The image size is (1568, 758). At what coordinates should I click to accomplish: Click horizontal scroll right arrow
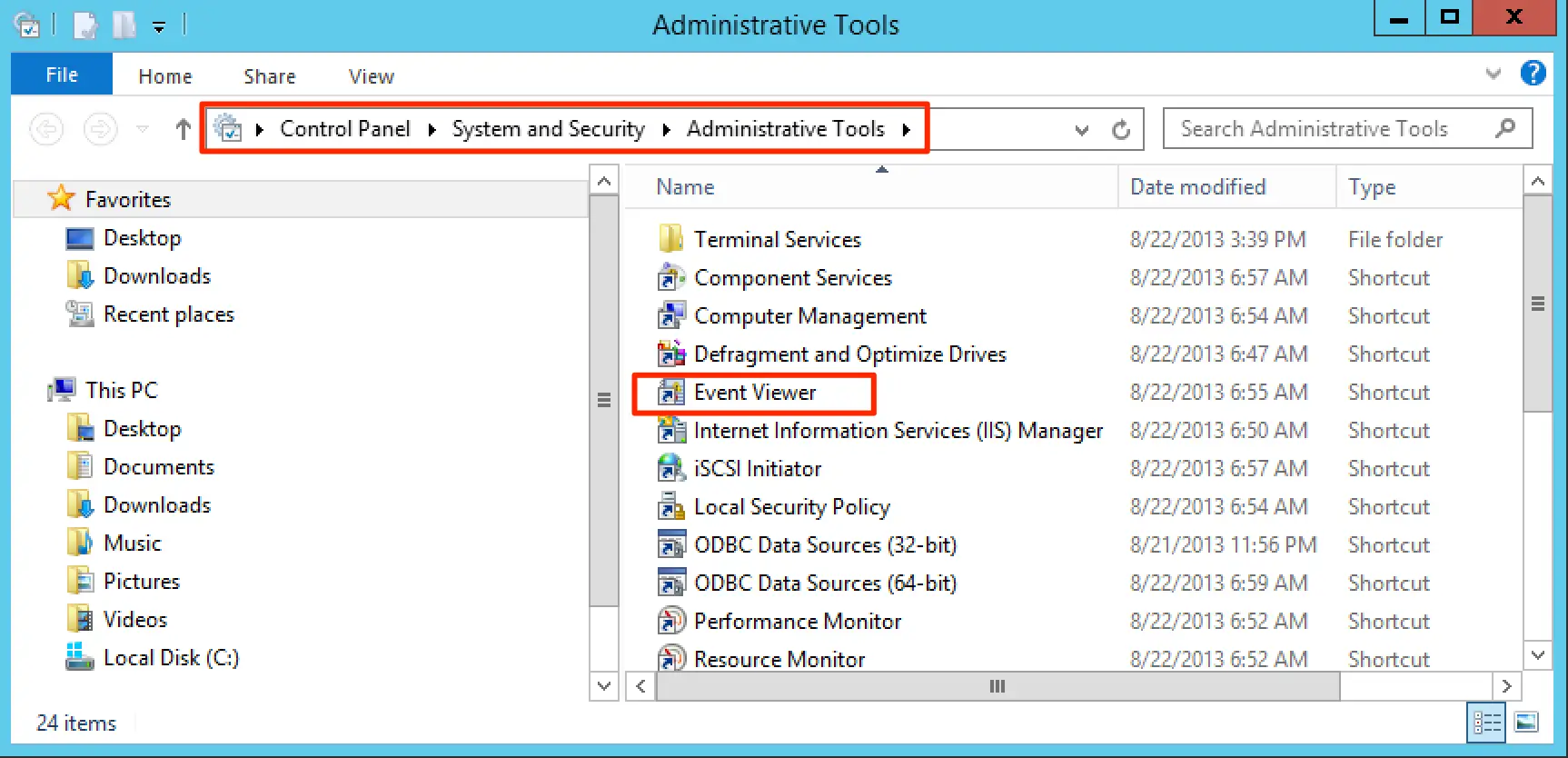pos(1506,686)
